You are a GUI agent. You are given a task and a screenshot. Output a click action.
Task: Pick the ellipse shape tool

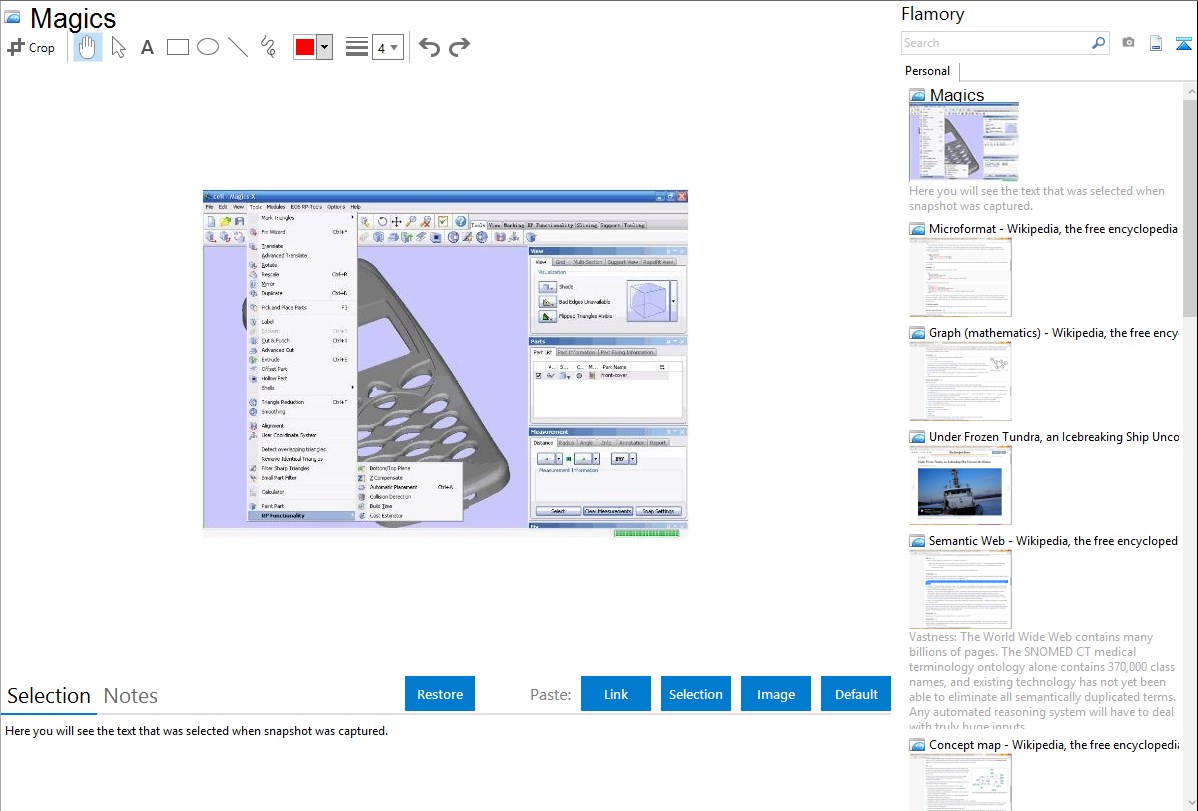(208, 47)
